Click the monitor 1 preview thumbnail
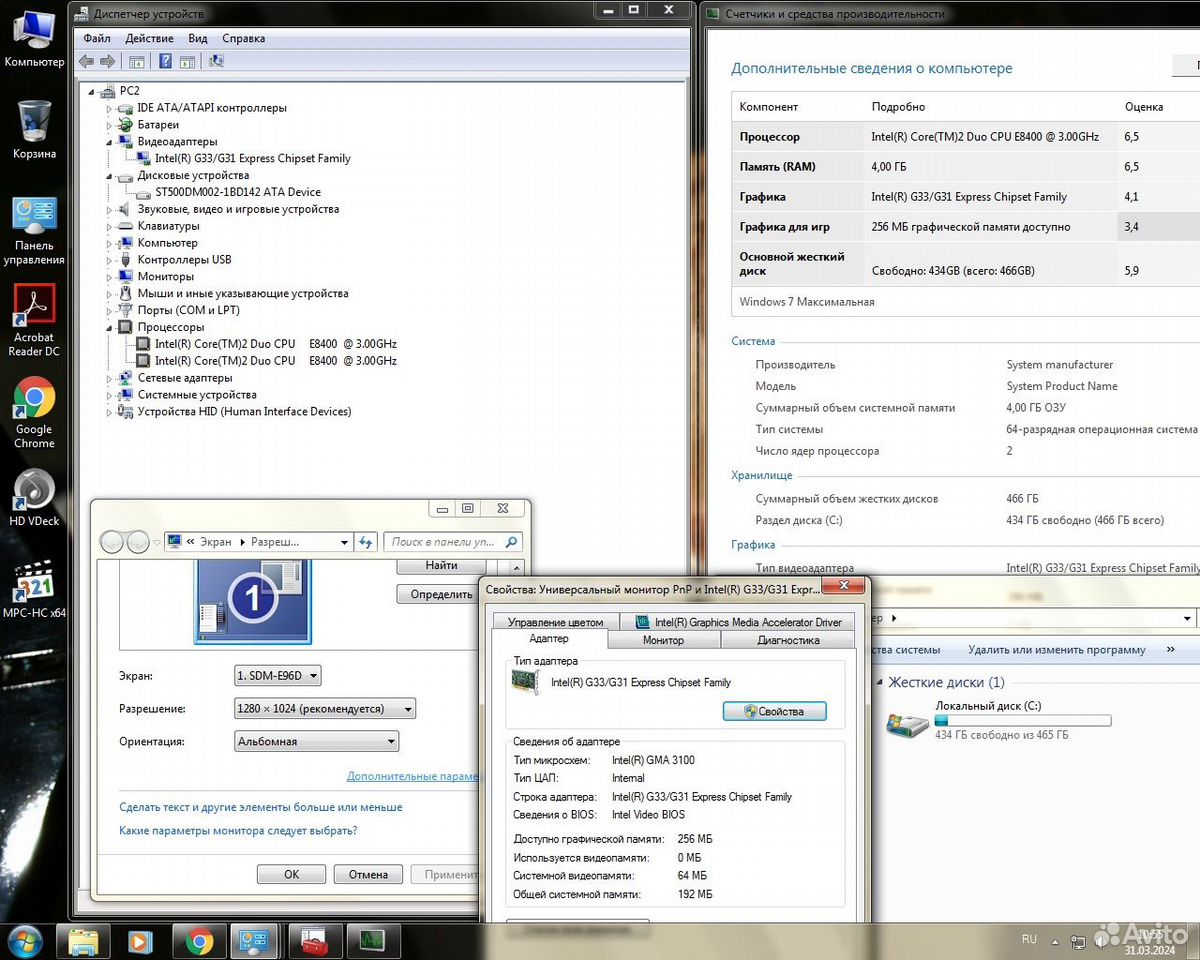This screenshot has width=1200, height=960. (x=252, y=600)
